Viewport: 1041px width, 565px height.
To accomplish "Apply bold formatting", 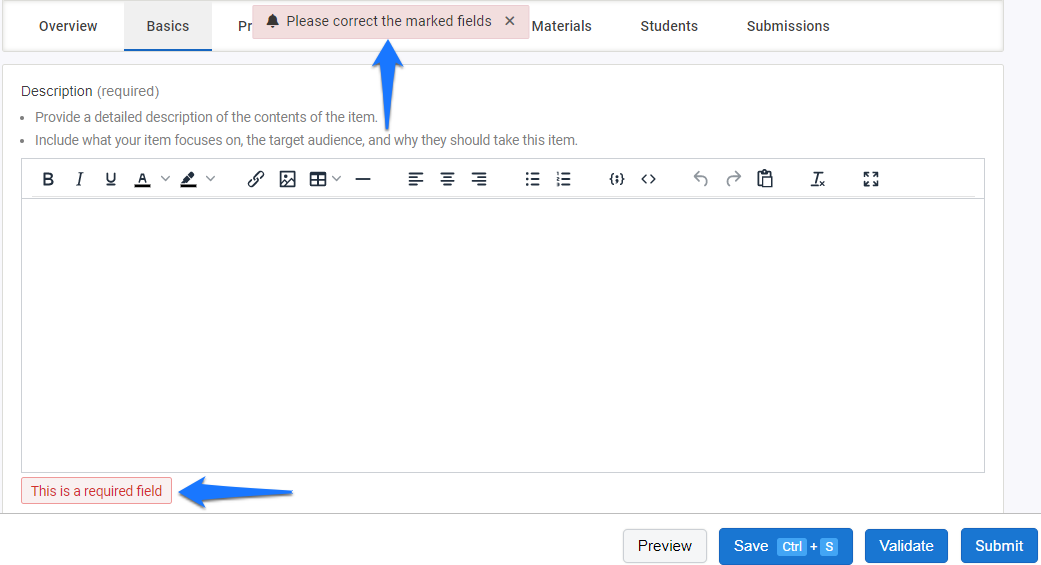I will click(x=48, y=179).
